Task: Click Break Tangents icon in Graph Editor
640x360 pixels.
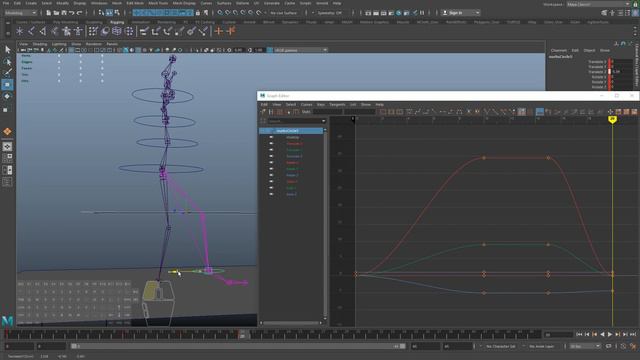Action: coord(487,112)
